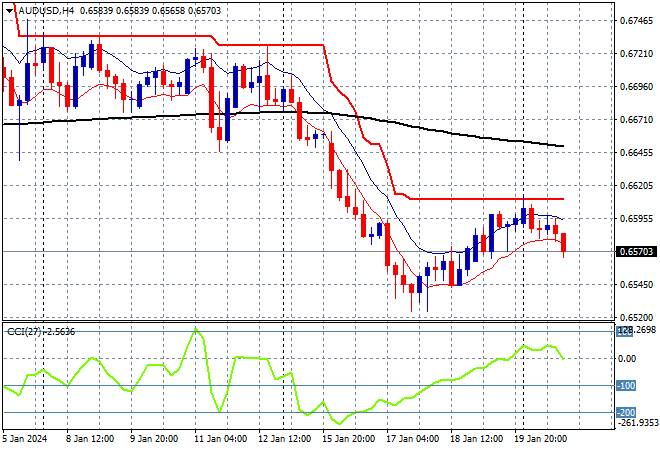Click the 8 Jan 12:00 time label

point(90,439)
